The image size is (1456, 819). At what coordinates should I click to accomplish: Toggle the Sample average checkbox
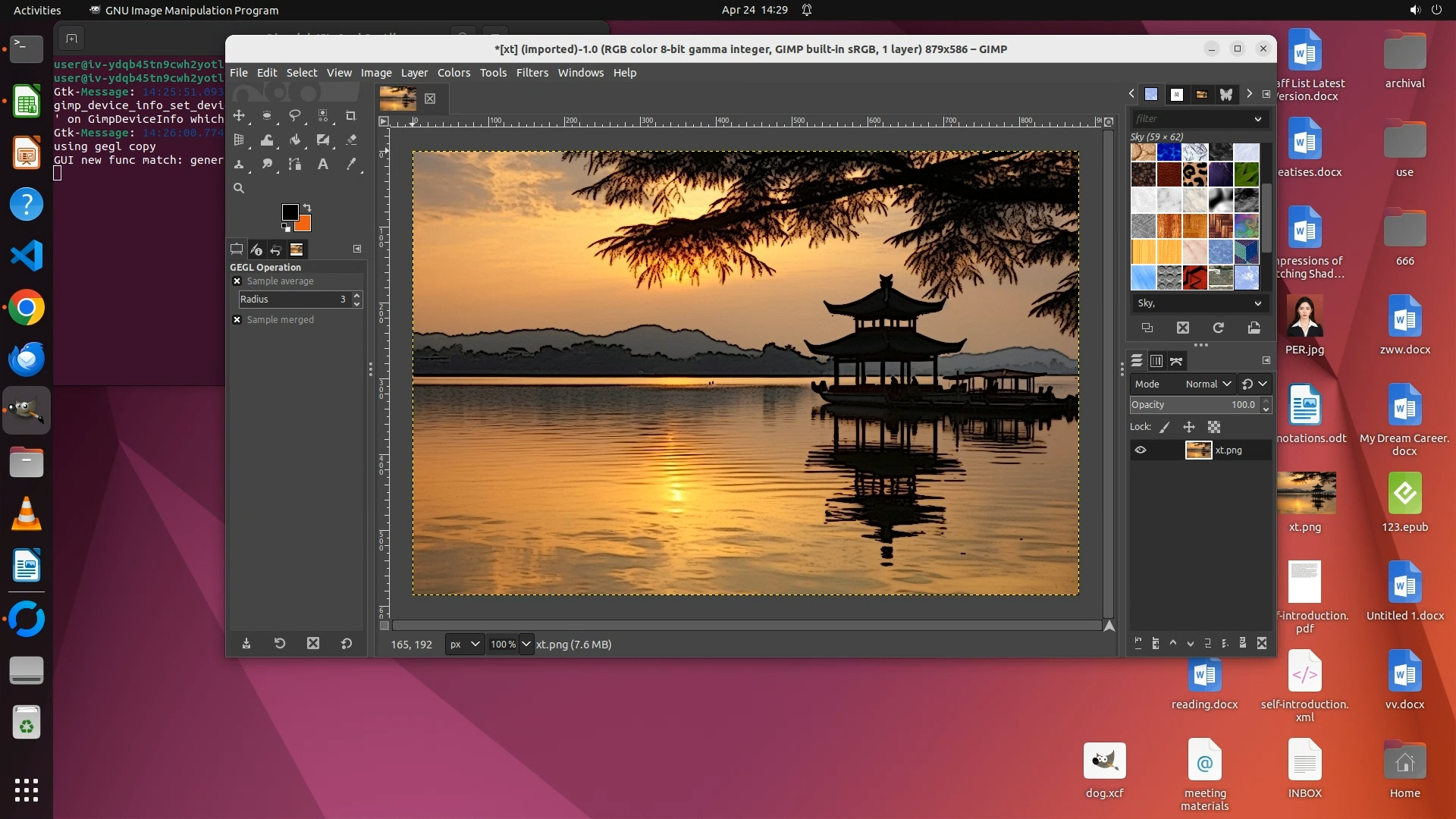237,281
